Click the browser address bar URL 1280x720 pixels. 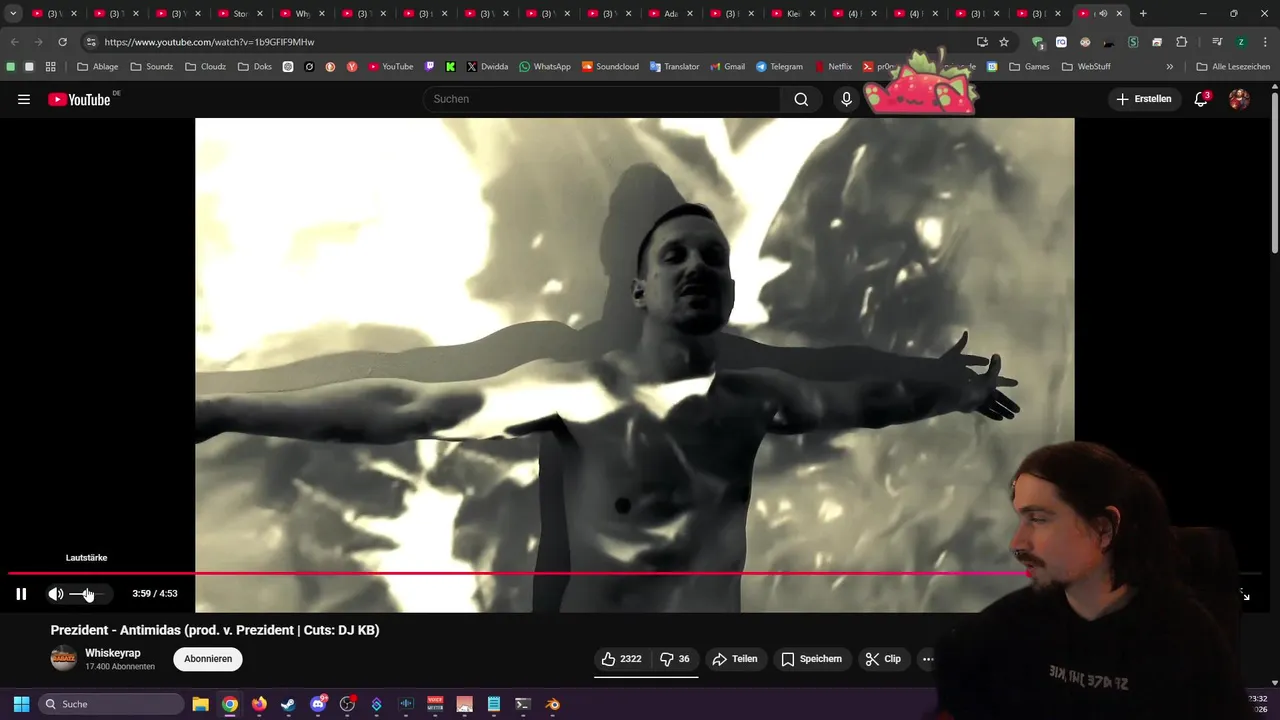coord(210,42)
